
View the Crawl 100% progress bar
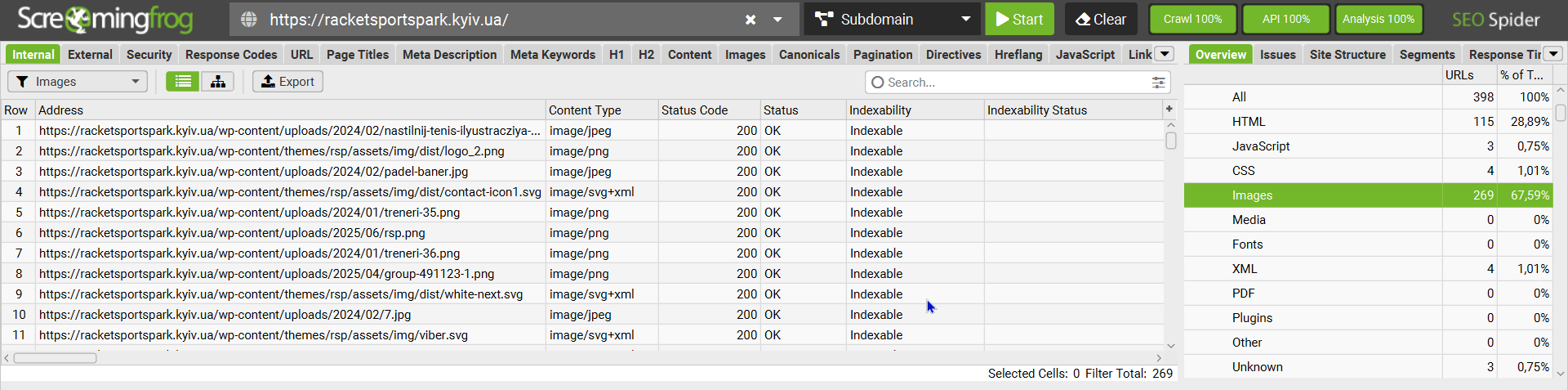(1192, 20)
